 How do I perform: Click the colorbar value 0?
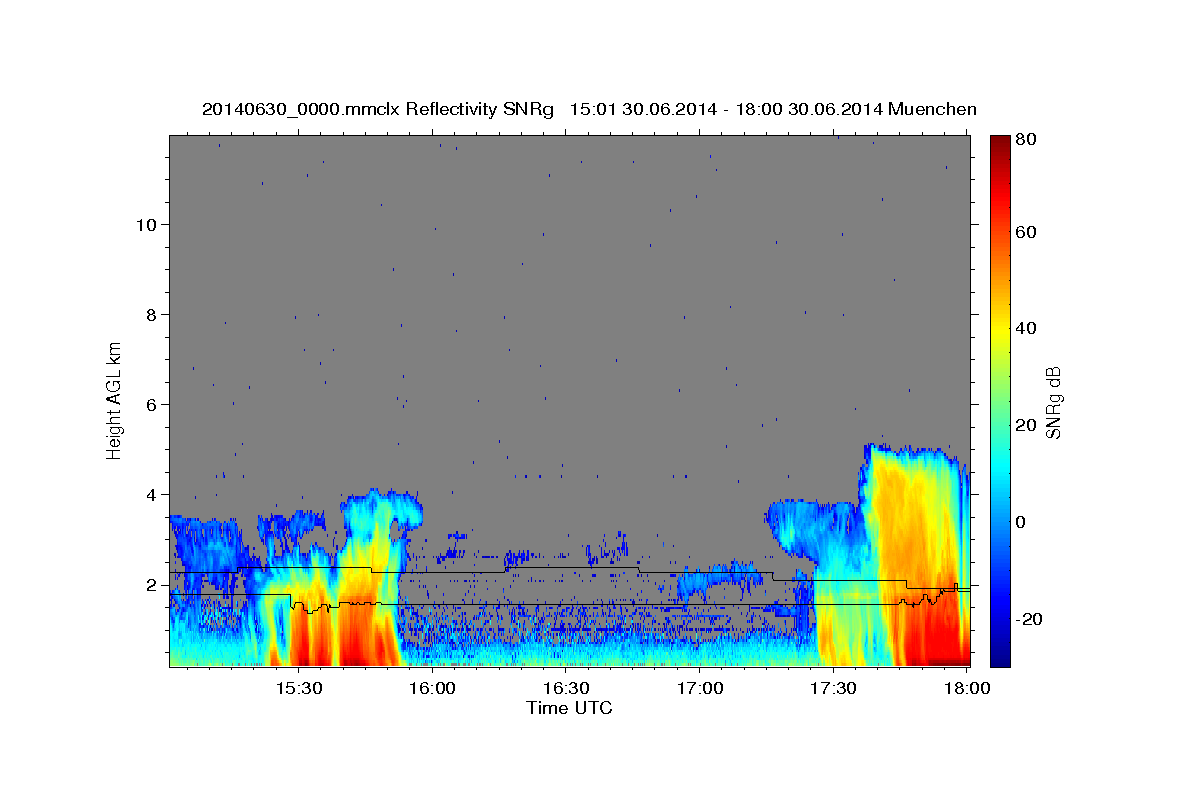tap(1022, 522)
